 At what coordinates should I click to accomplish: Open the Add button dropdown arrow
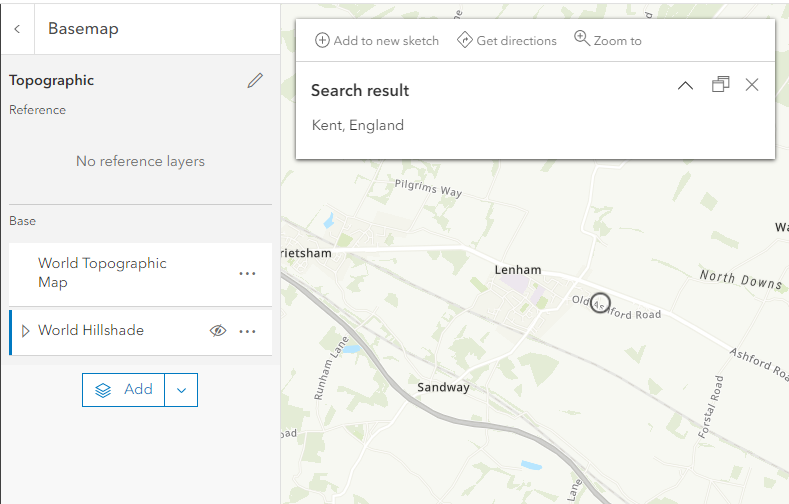coord(181,390)
